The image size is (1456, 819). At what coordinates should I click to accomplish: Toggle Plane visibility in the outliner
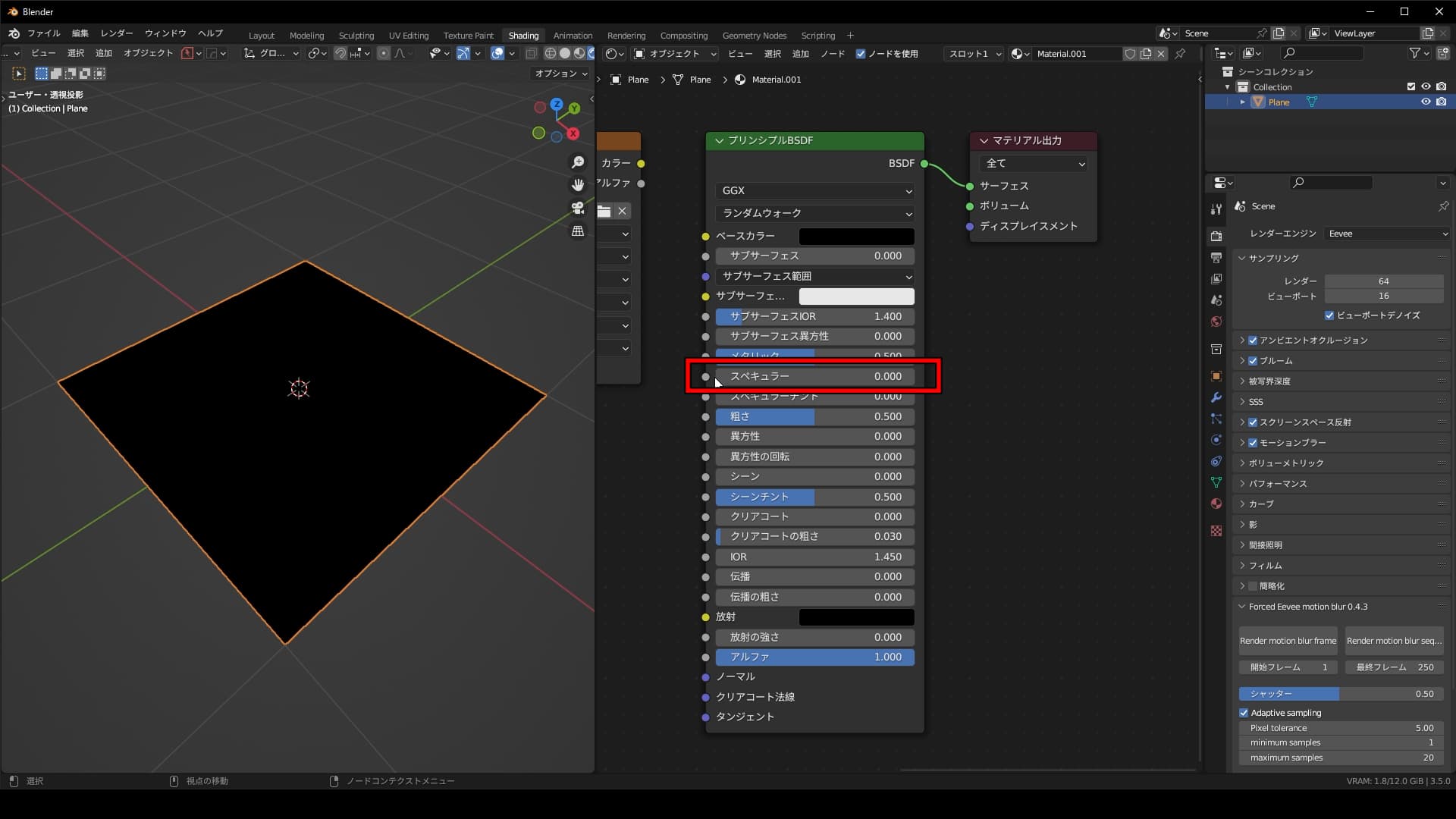pyautogui.click(x=1426, y=102)
